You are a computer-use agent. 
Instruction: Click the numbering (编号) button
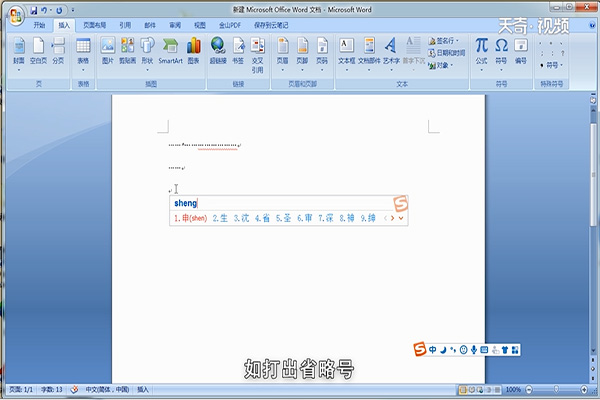point(521,51)
